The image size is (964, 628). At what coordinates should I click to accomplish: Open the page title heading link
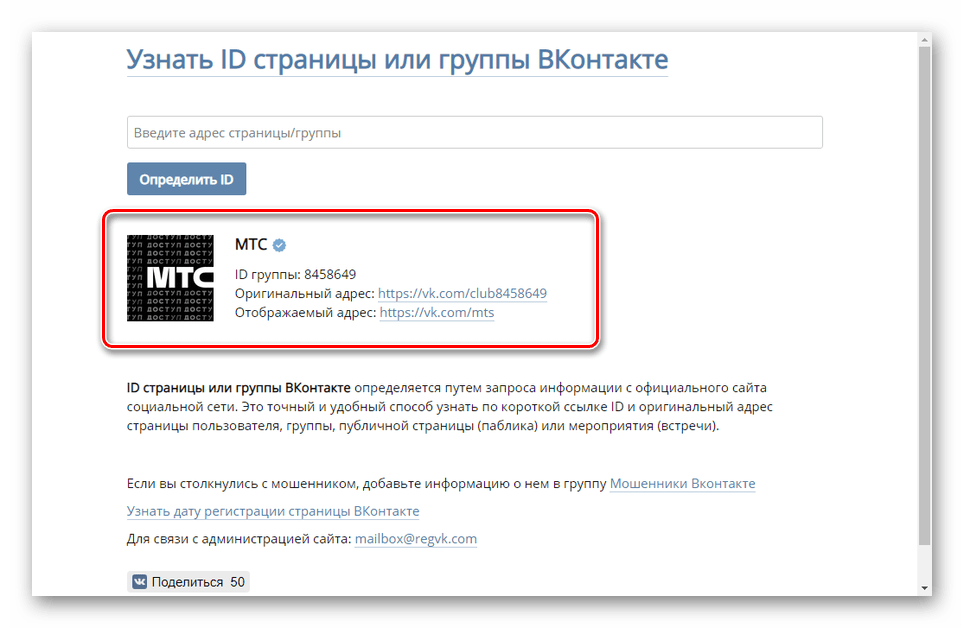coord(397,60)
